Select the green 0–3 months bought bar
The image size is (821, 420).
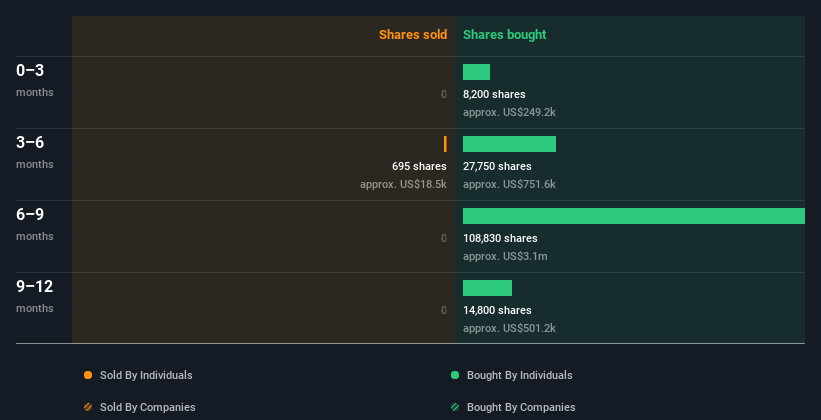tap(476, 72)
